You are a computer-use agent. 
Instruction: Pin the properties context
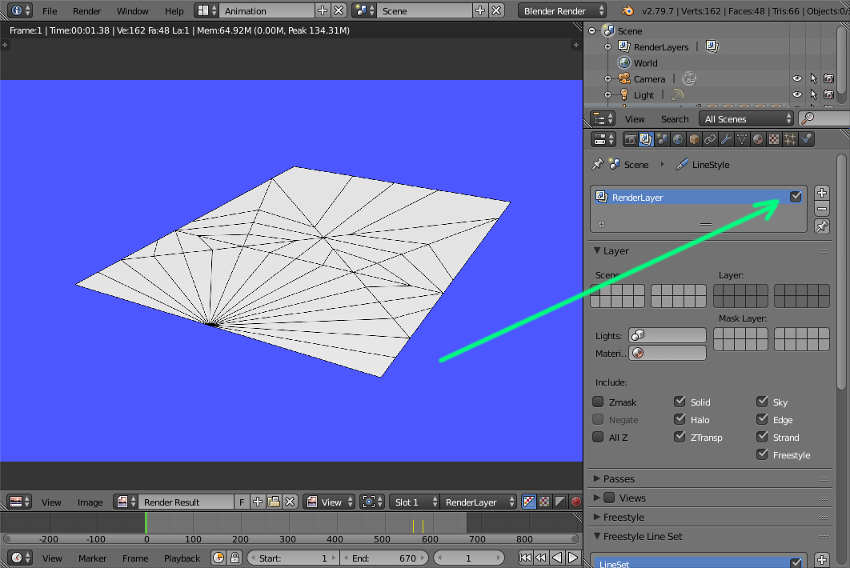597,164
